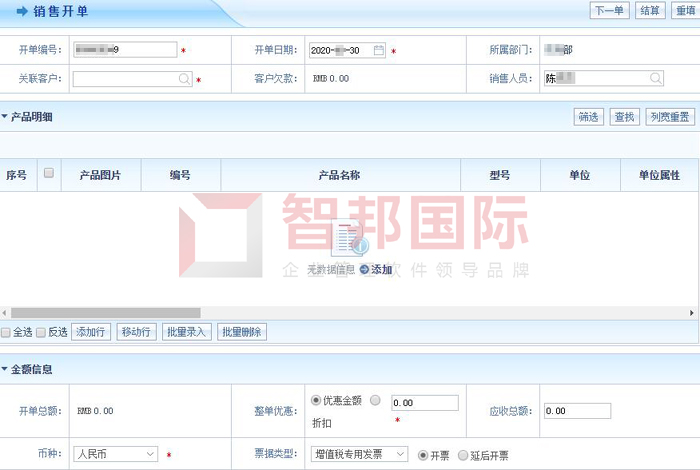
Task: Click the search icon in 关联客户 field
Action: tap(184, 79)
